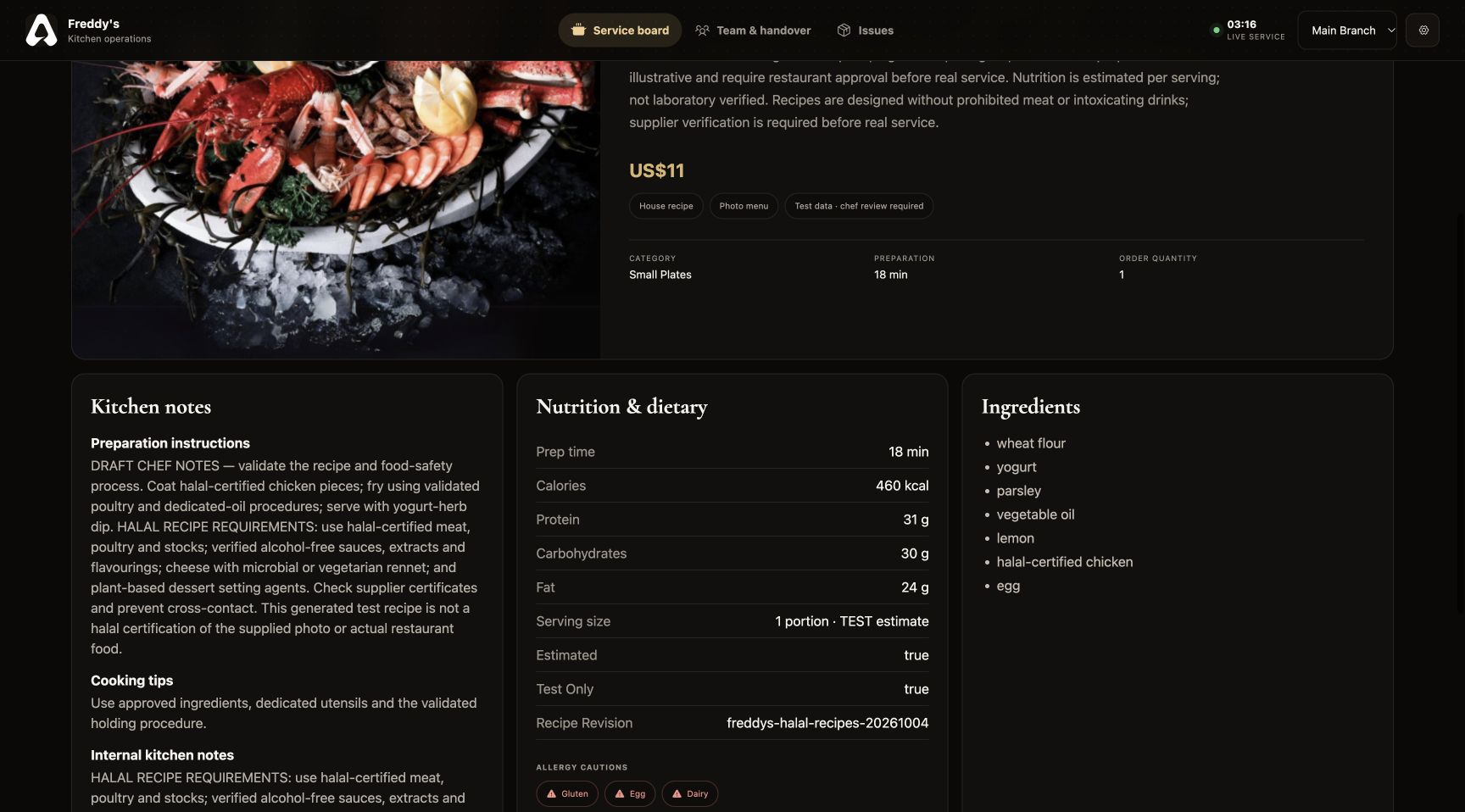Screen dimensions: 1465x812
Task: Click the recipe revision freddys-halal-recipes-20261004
Action: (827, 723)
